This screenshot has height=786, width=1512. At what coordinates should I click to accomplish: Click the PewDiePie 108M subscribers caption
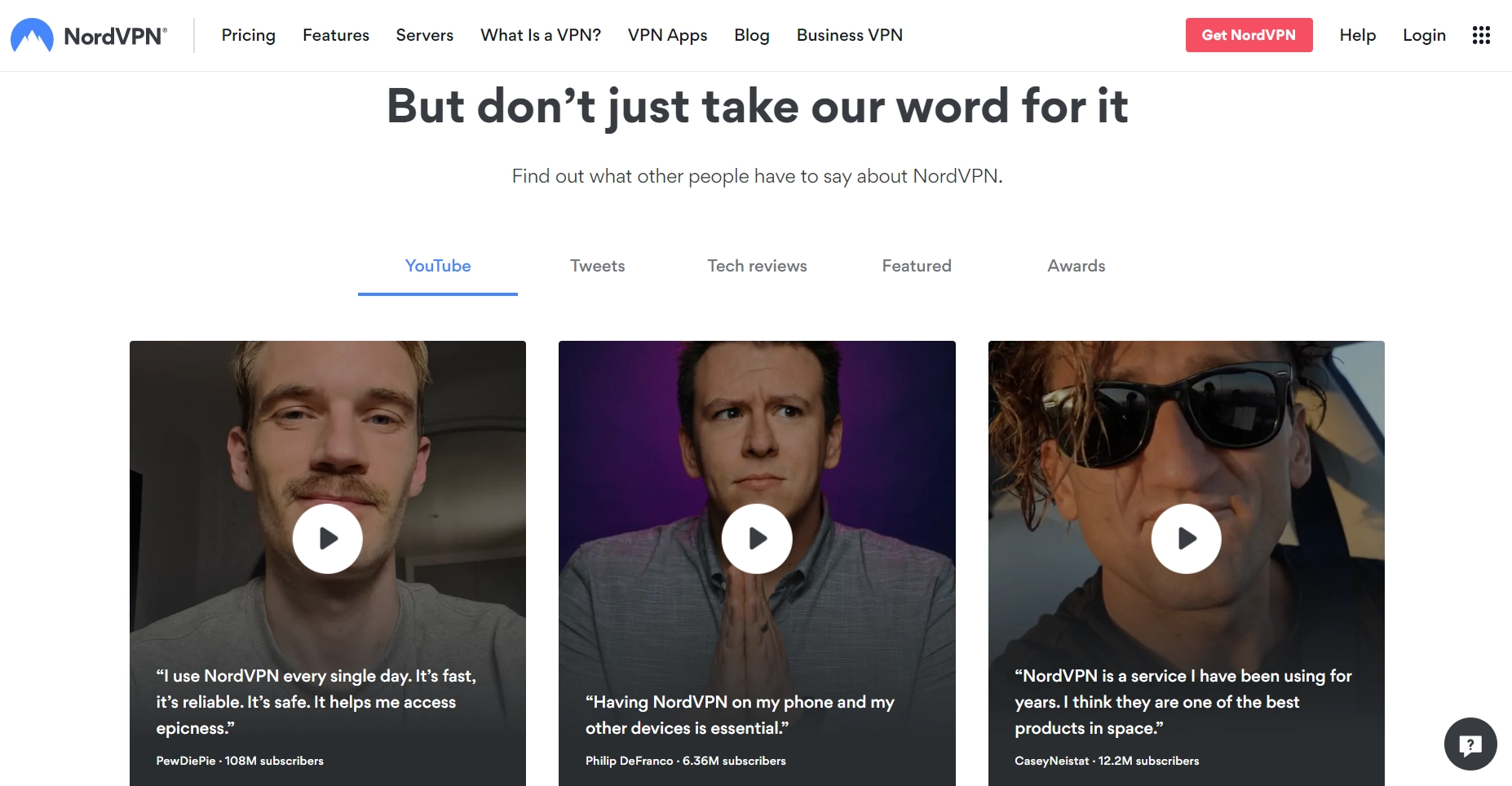pyautogui.click(x=240, y=761)
